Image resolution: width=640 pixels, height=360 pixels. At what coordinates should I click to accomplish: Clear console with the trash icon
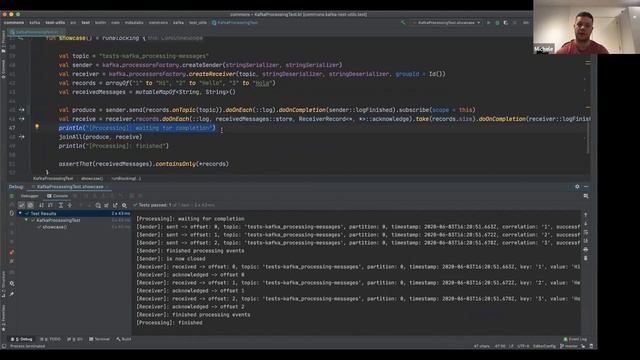tap(586, 258)
